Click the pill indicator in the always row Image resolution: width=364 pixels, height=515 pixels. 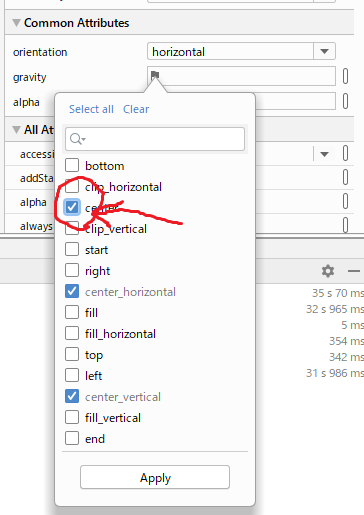pos(345,225)
